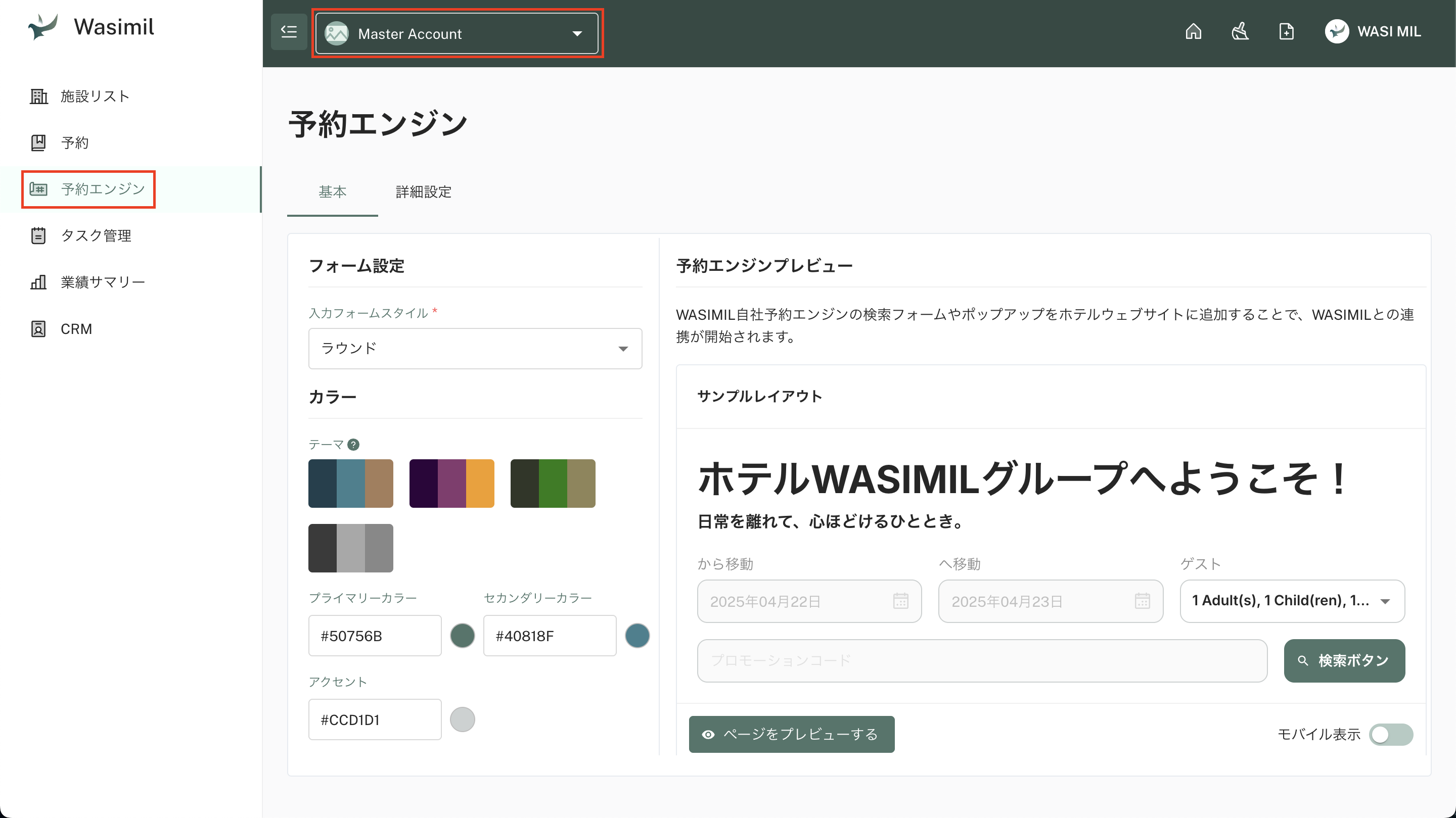The image size is (1456, 818).
Task: Click the テーマ help question mark icon
Action: pyautogui.click(x=353, y=445)
